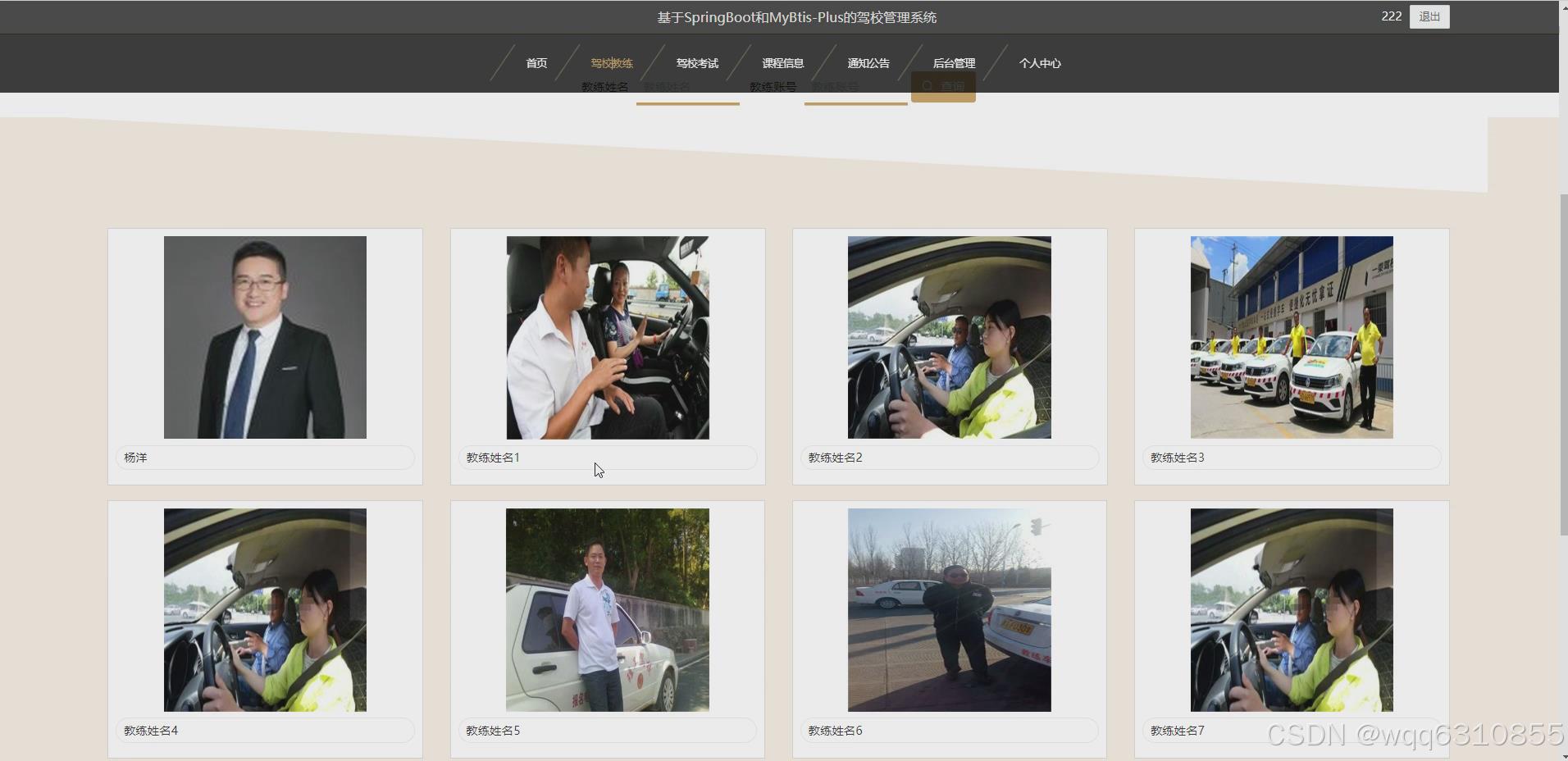Screen dimensions: 1568x761
Task: Focus the 教练姓名 search input
Action: [688, 87]
